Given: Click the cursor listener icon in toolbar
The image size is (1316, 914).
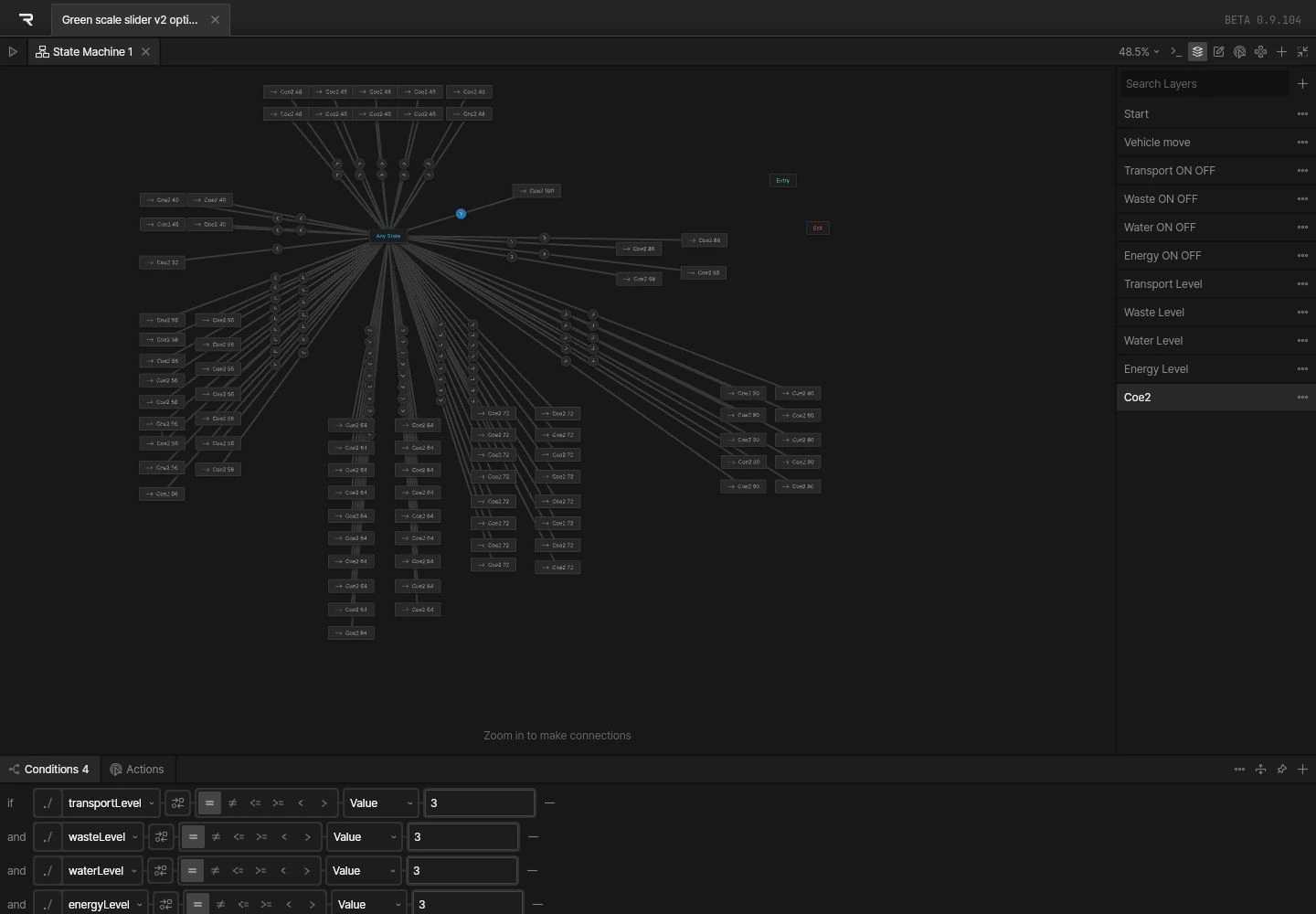Looking at the screenshot, I should coord(1239,52).
